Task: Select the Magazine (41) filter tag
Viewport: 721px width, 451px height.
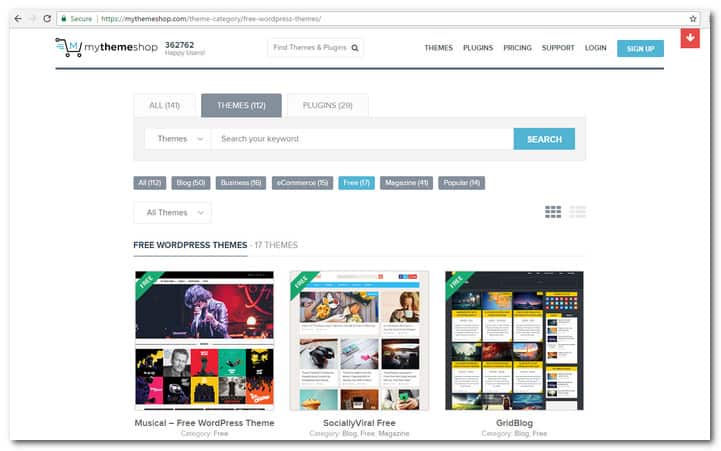Action: pyautogui.click(x=407, y=183)
